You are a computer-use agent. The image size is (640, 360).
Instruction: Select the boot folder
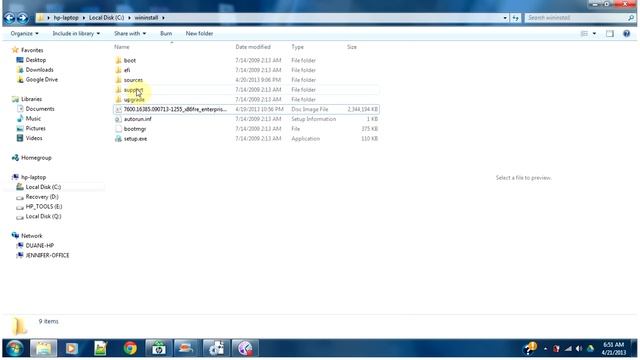[x=130, y=60]
